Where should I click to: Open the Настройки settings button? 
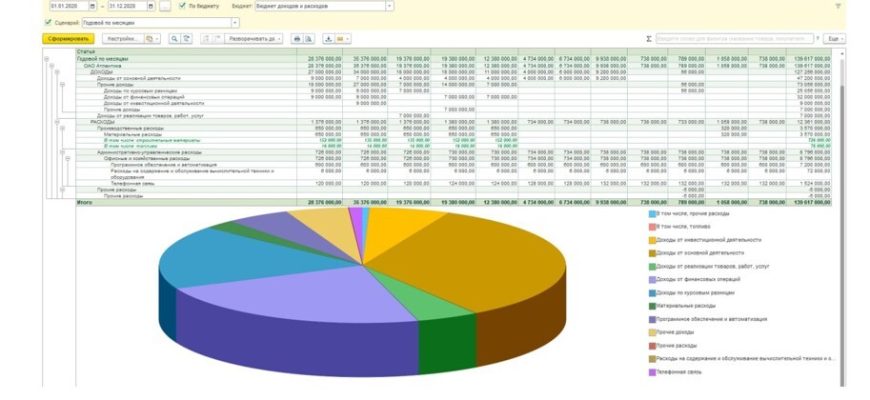pyautogui.click(x=121, y=38)
